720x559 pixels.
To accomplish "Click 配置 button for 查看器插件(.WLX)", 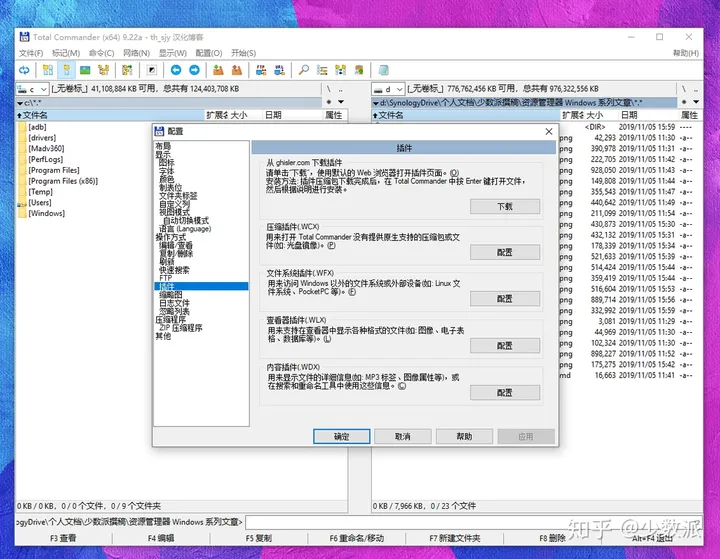I will tap(505, 345).
